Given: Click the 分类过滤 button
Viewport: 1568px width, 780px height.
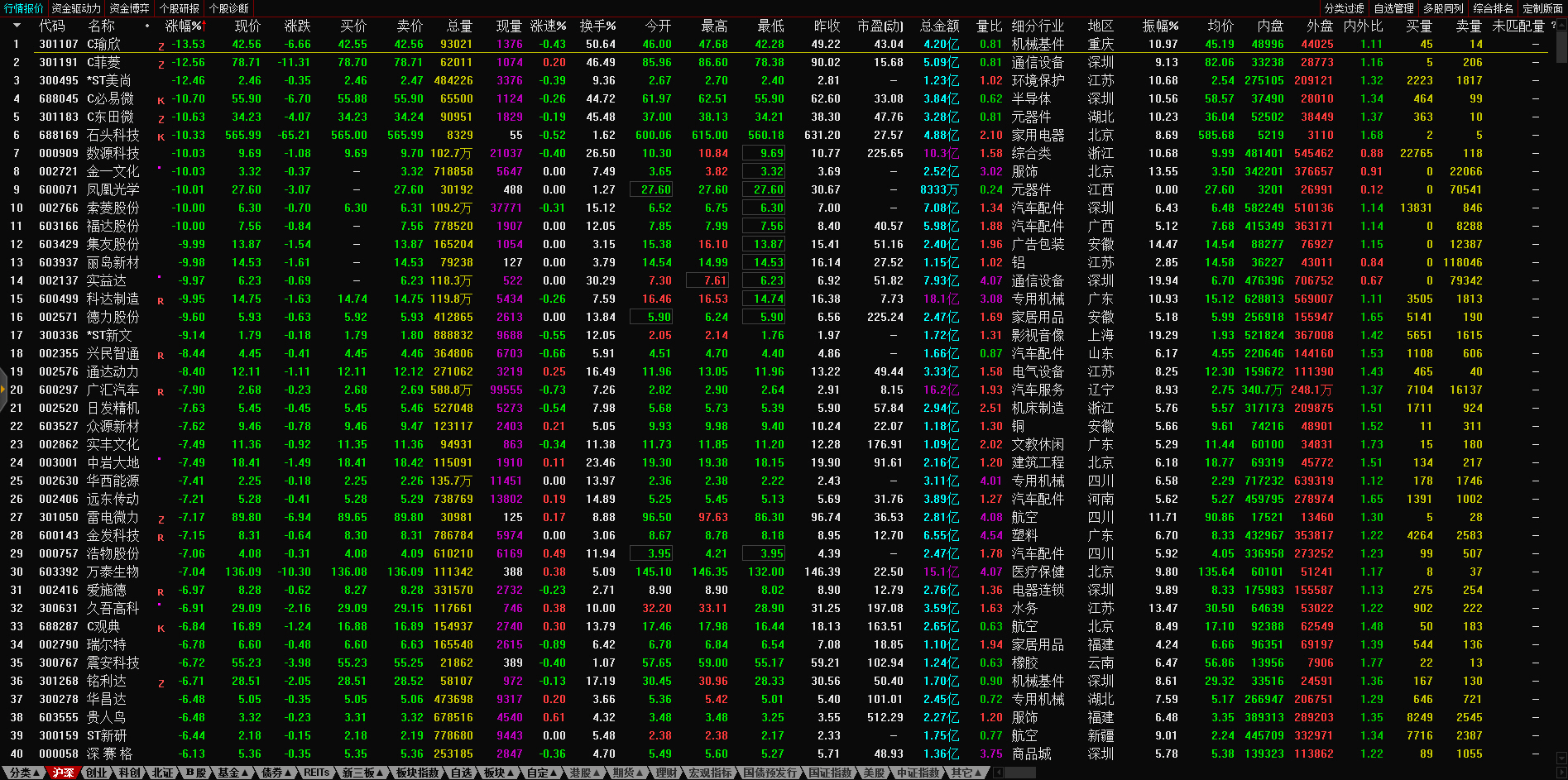Looking at the screenshot, I should point(1344,8).
